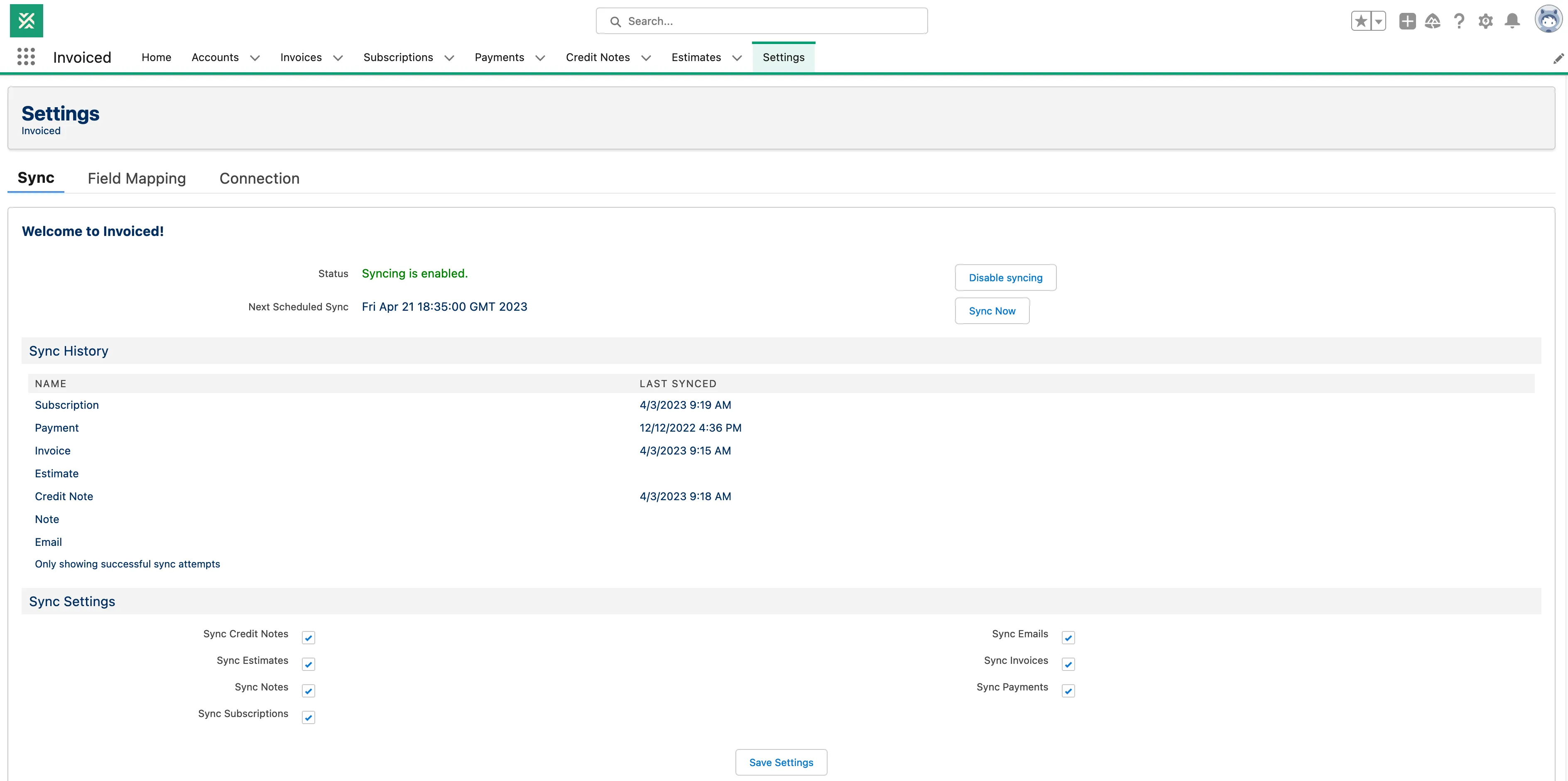Open the Credit Notes nav item
Image resolution: width=1568 pixels, height=781 pixels.
pos(598,57)
